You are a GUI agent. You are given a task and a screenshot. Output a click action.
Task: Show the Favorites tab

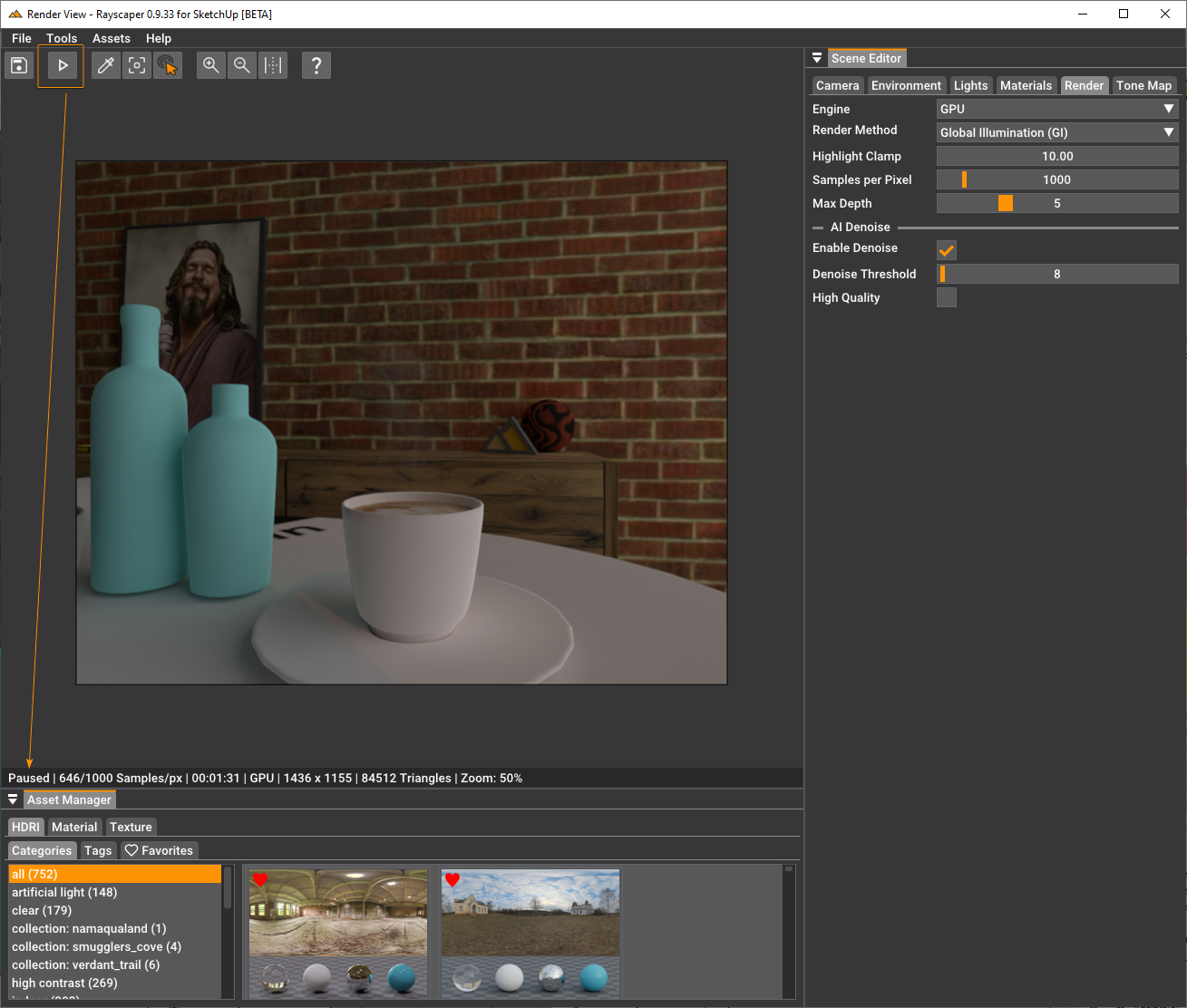[x=160, y=850]
